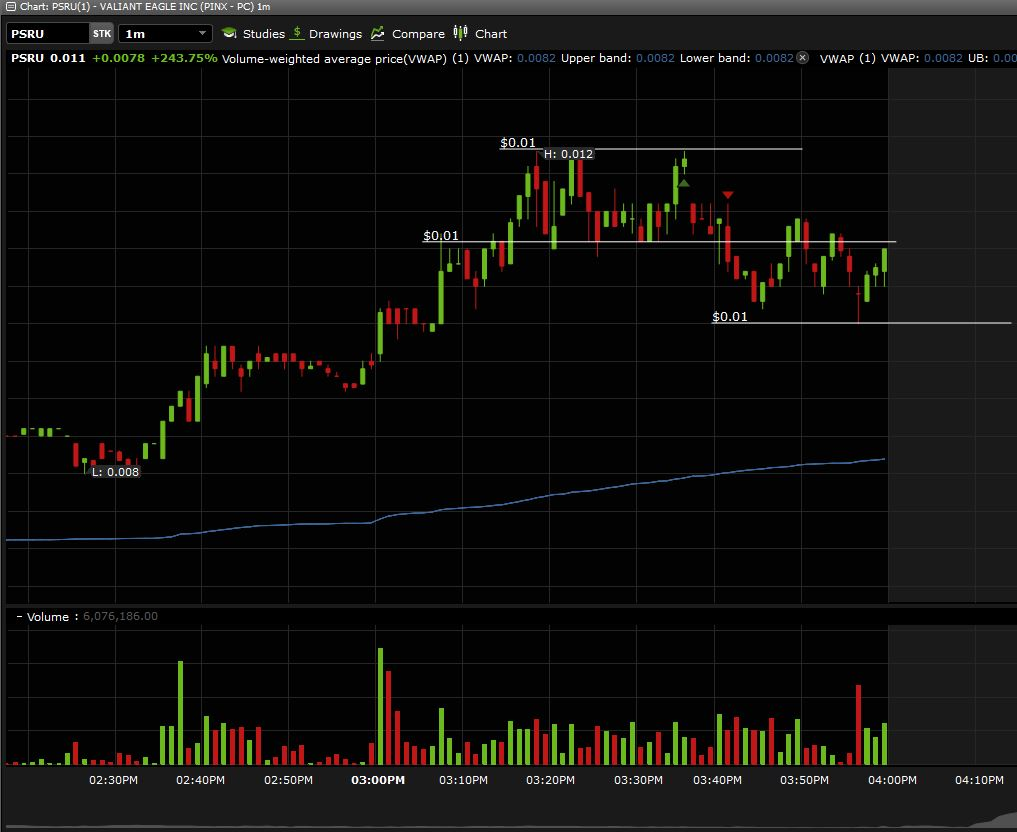Viewport: 1017px width, 832px height.
Task: Open the Studies menu
Action: [x=263, y=34]
